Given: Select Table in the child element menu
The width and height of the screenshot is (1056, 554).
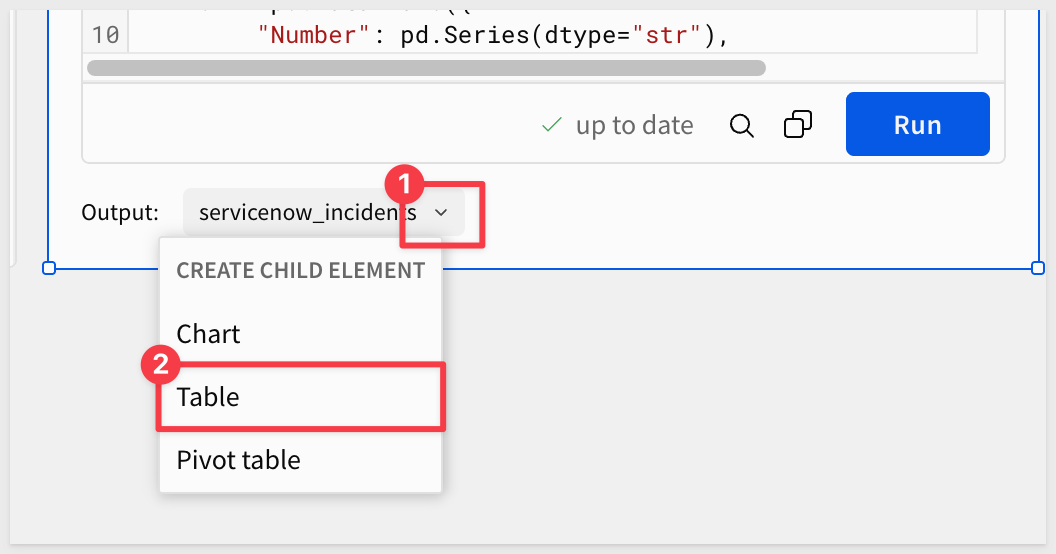Looking at the screenshot, I should tap(208, 397).
